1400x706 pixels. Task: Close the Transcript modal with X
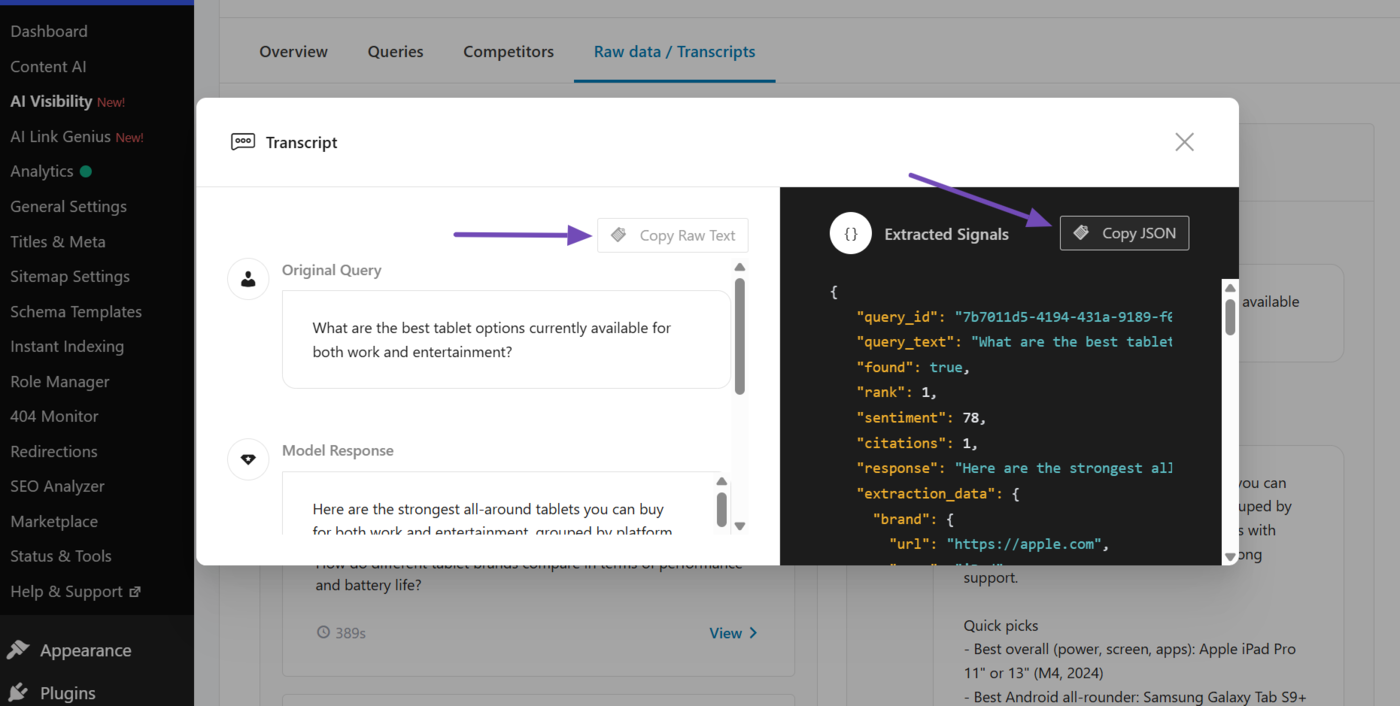point(1184,142)
